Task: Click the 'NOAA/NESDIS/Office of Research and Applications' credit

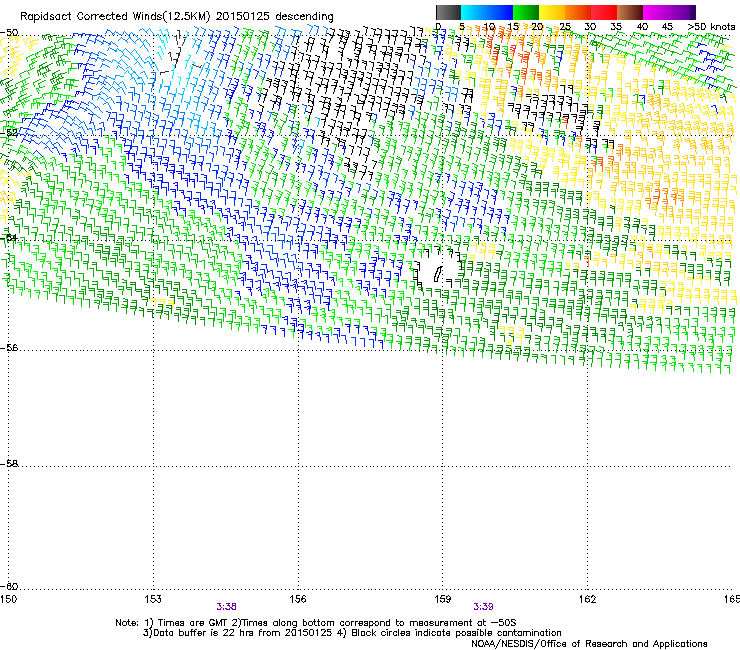Action: [589, 644]
